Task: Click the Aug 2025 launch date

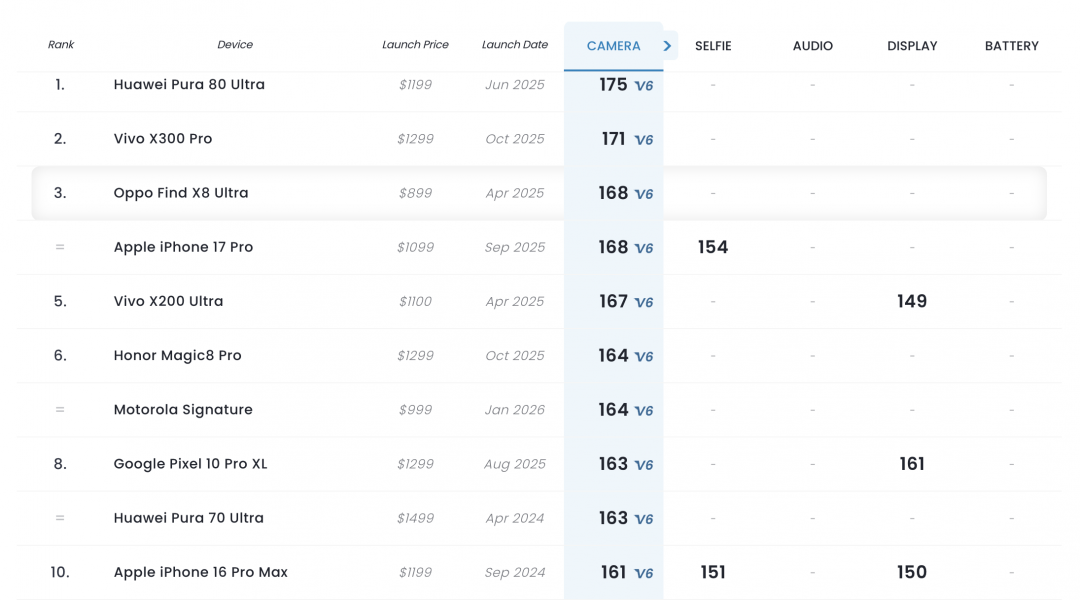Action: (x=515, y=464)
